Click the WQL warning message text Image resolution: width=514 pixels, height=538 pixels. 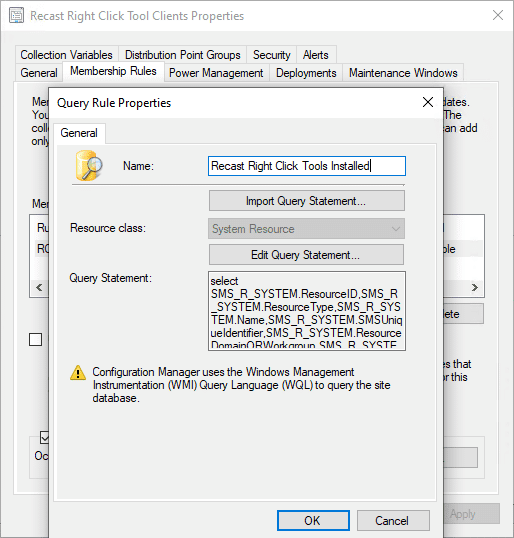pyautogui.click(x=241, y=385)
